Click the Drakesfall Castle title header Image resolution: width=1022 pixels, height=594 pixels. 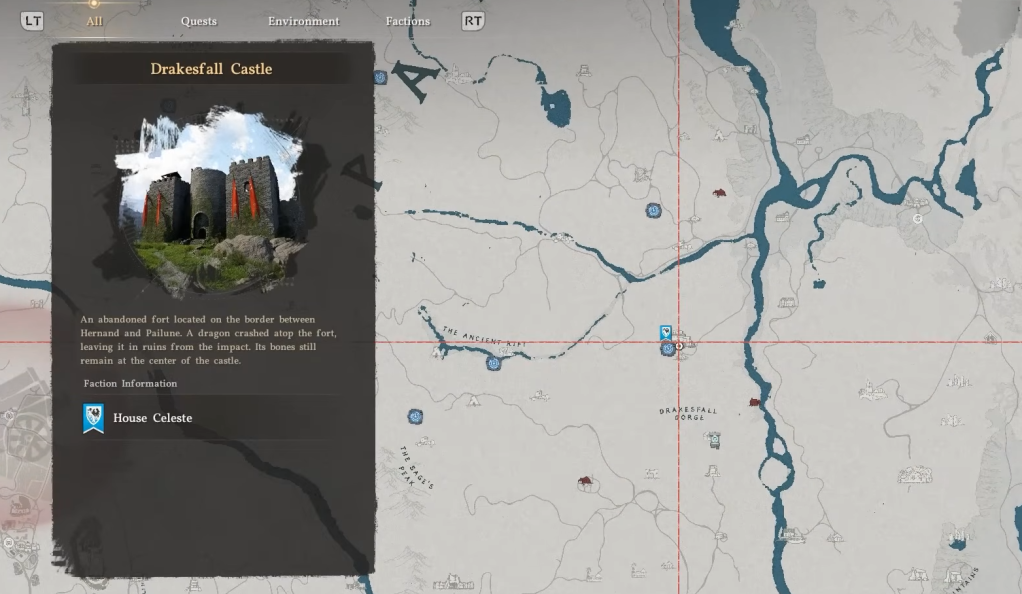point(211,69)
